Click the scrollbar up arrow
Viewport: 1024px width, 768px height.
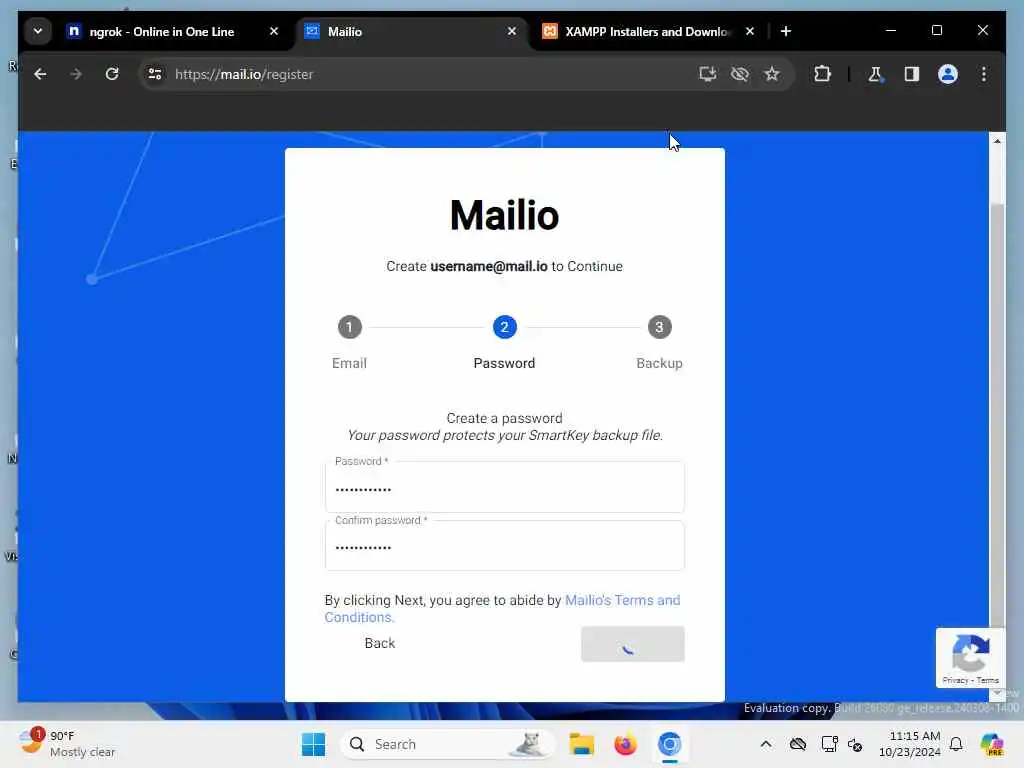pos(997,141)
